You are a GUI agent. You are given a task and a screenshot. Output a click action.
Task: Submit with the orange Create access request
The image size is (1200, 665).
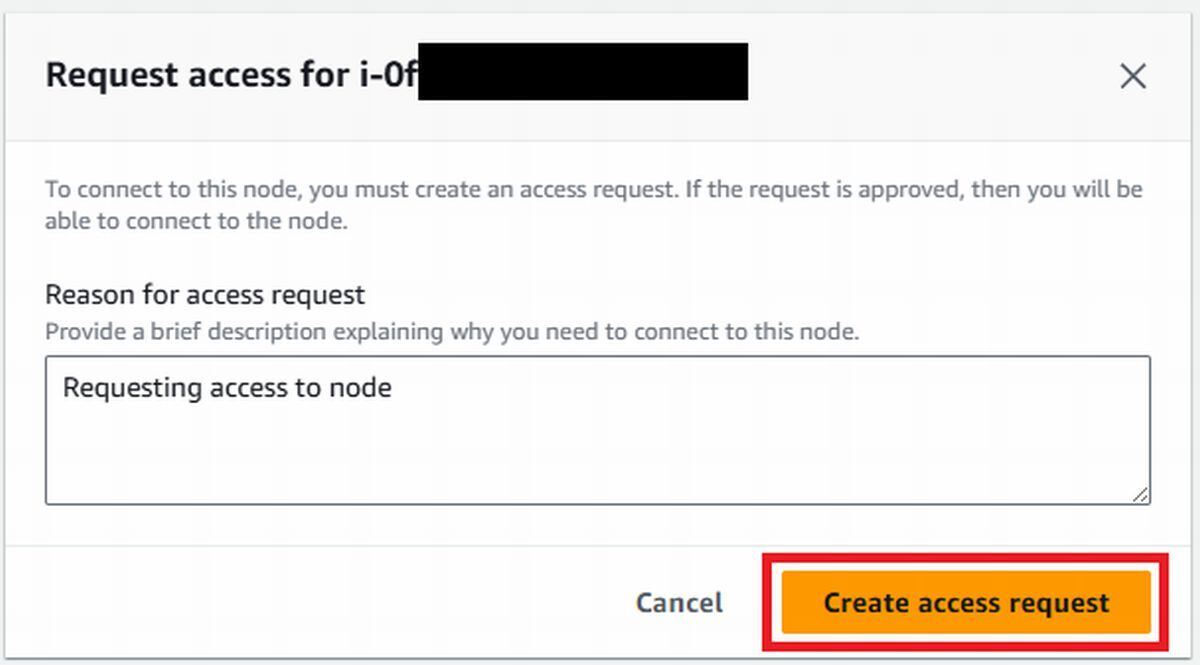[966, 603]
